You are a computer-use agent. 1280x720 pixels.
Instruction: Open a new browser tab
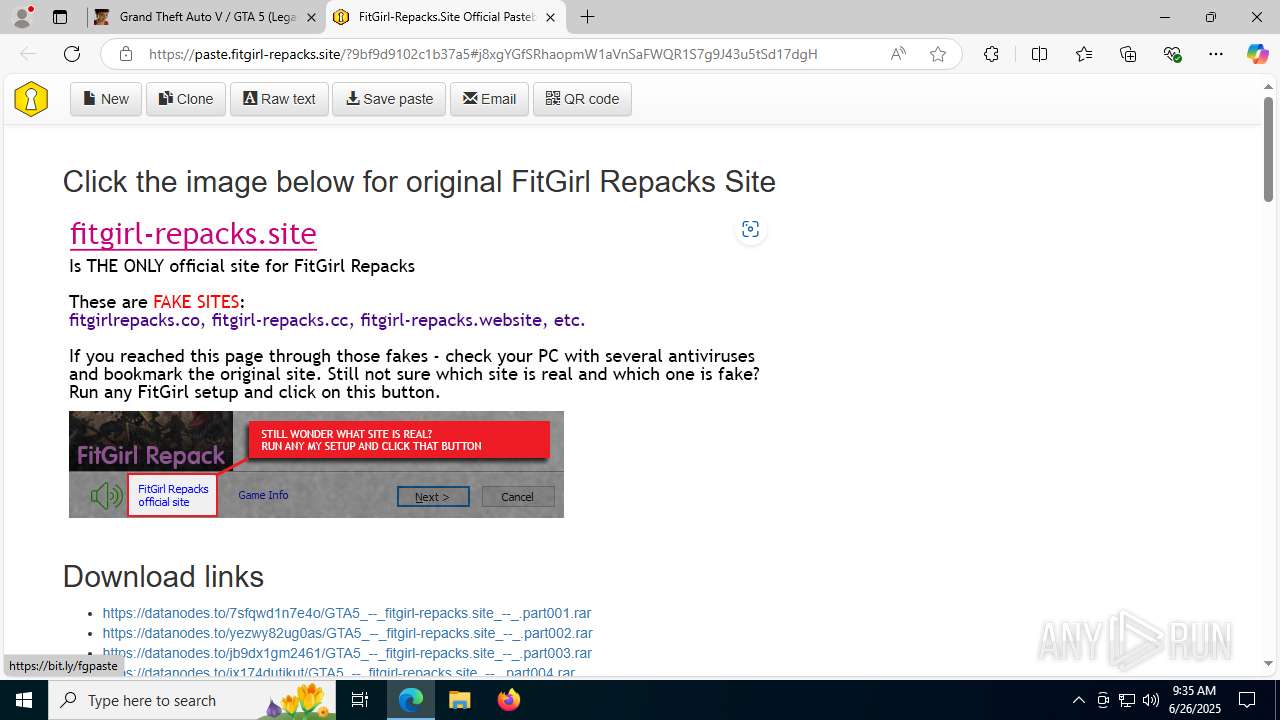(x=588, y=17)
